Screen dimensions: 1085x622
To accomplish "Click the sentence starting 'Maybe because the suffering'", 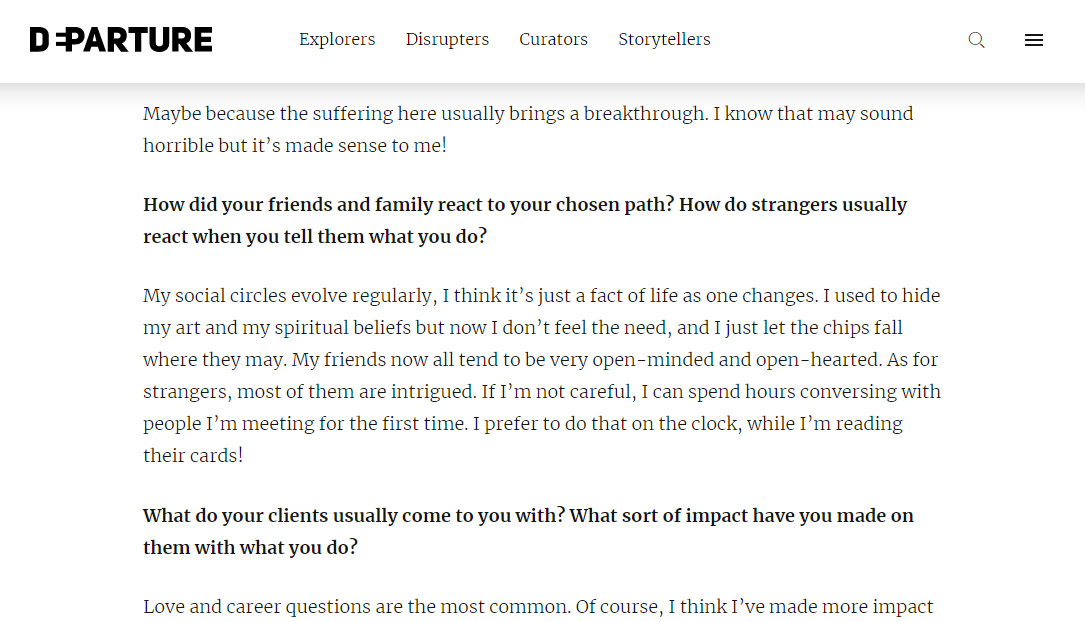I will 528,129.
